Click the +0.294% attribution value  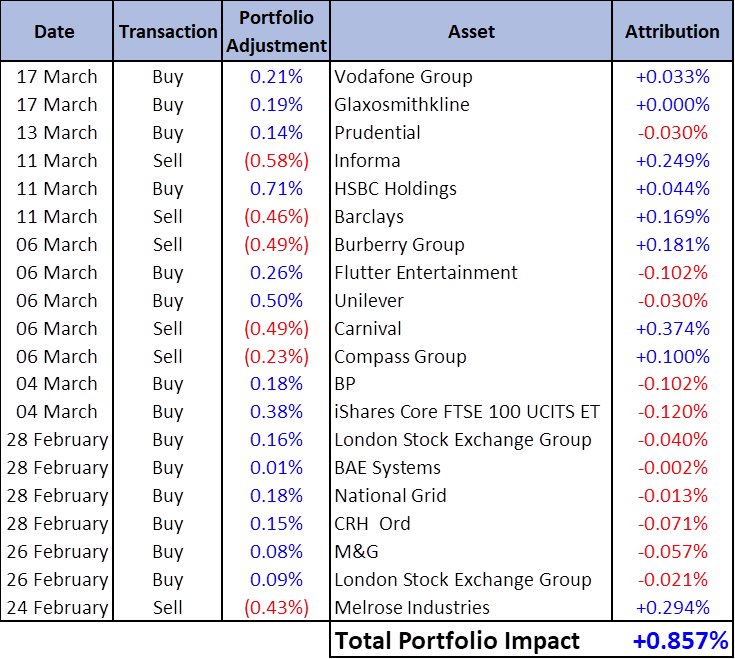673,608
